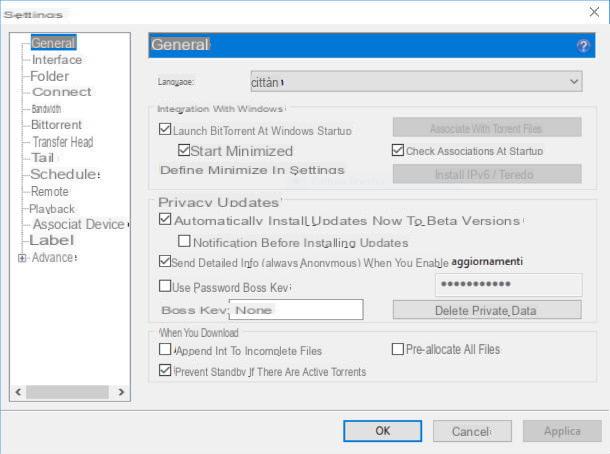
Task: Enable Pre-allocate All Files checkbox
Action: [x=398, y=349]
